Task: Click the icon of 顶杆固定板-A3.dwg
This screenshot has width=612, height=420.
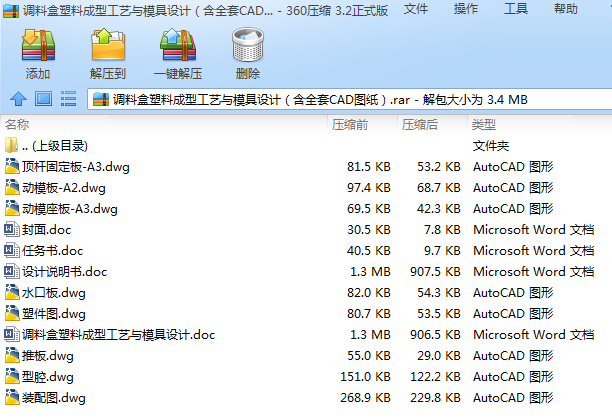Action: click(x=12, y=166)
